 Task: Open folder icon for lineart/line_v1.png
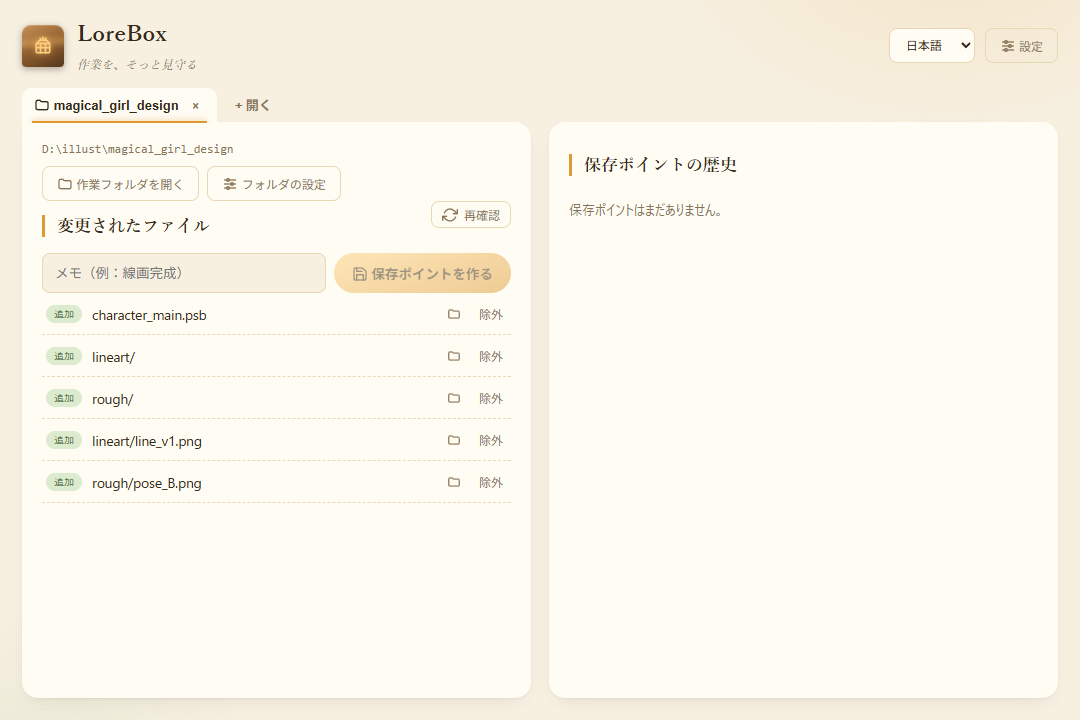pos(454,440)
